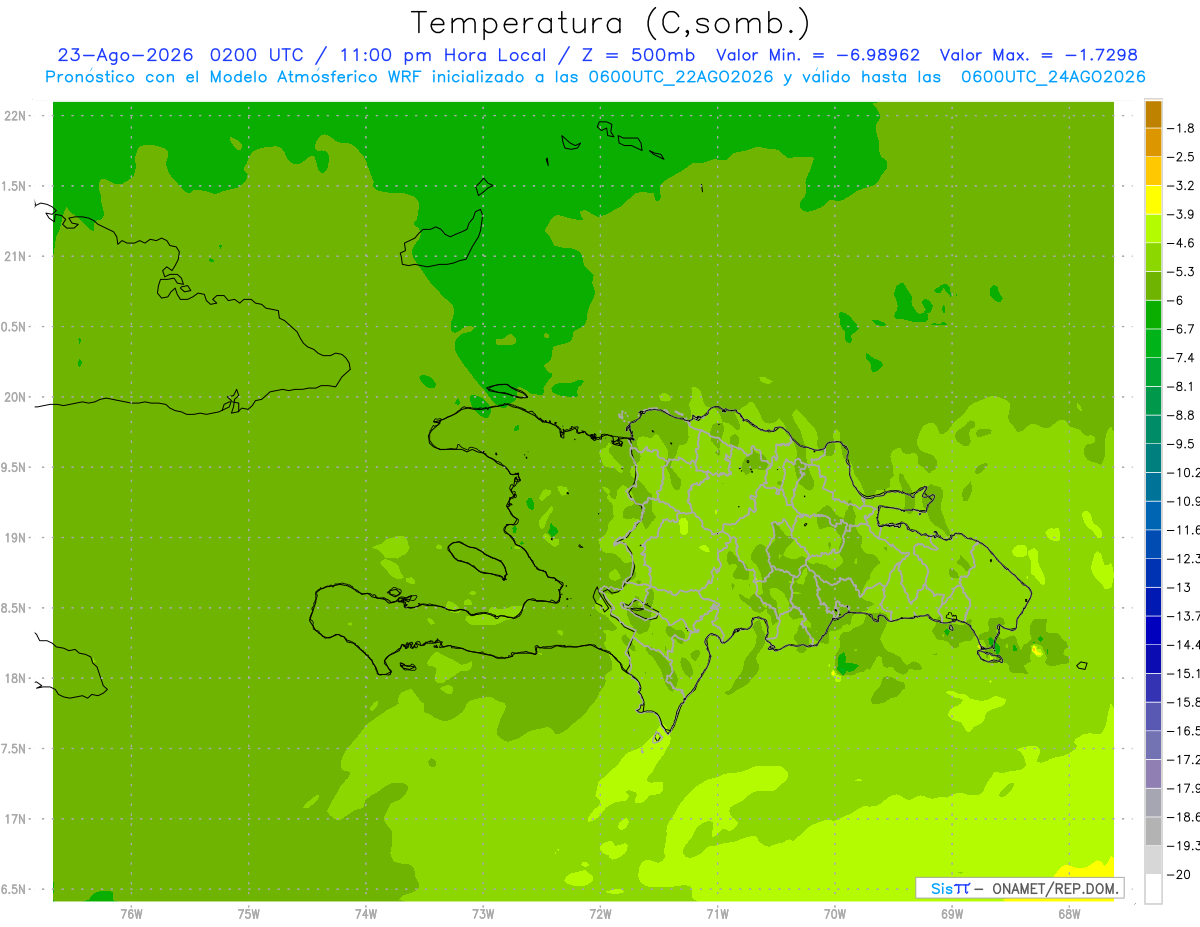The height and width of the screenshot is (927, 1200).
Task: Click the orange legend swatch between -1.8 and -2.5
Action: [1153, 142]
